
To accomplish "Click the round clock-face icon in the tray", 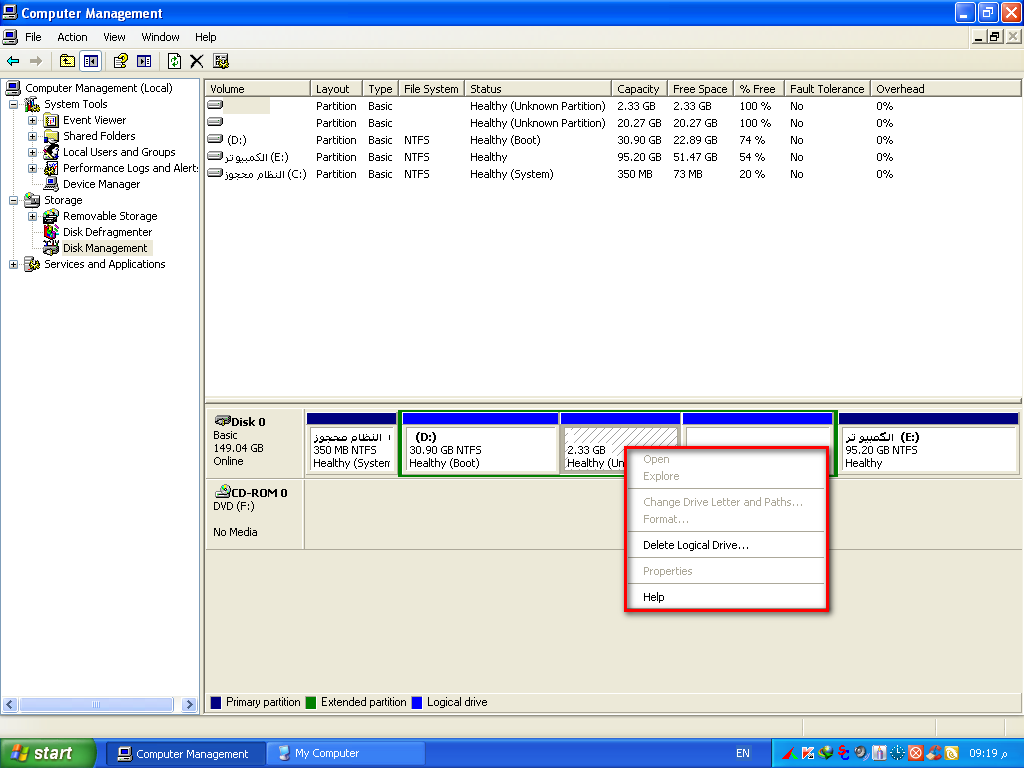I will (x=897, y=753).
